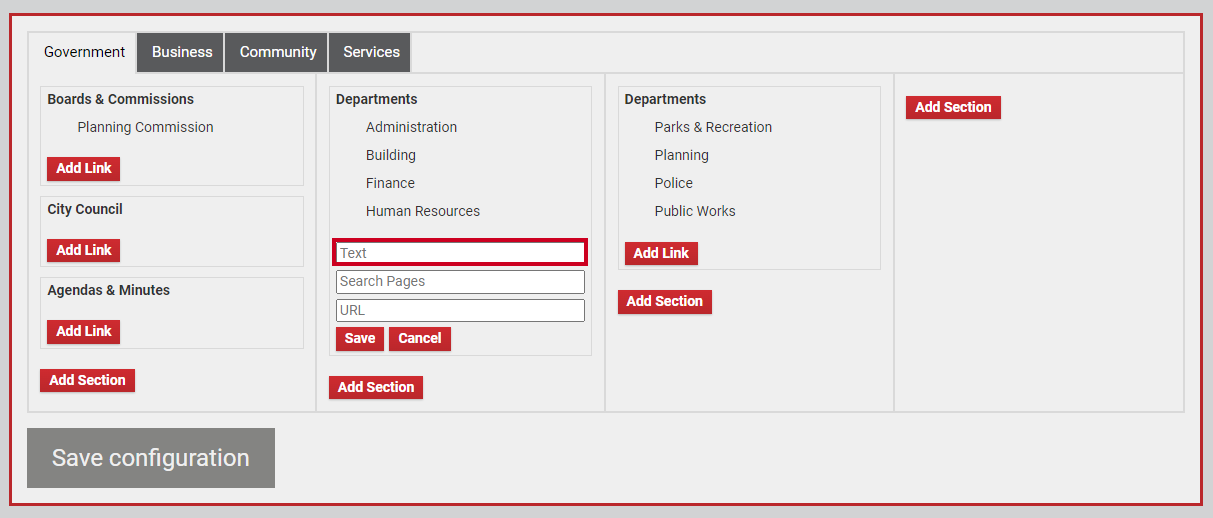Click the Boards & Commissions heading

121,99
